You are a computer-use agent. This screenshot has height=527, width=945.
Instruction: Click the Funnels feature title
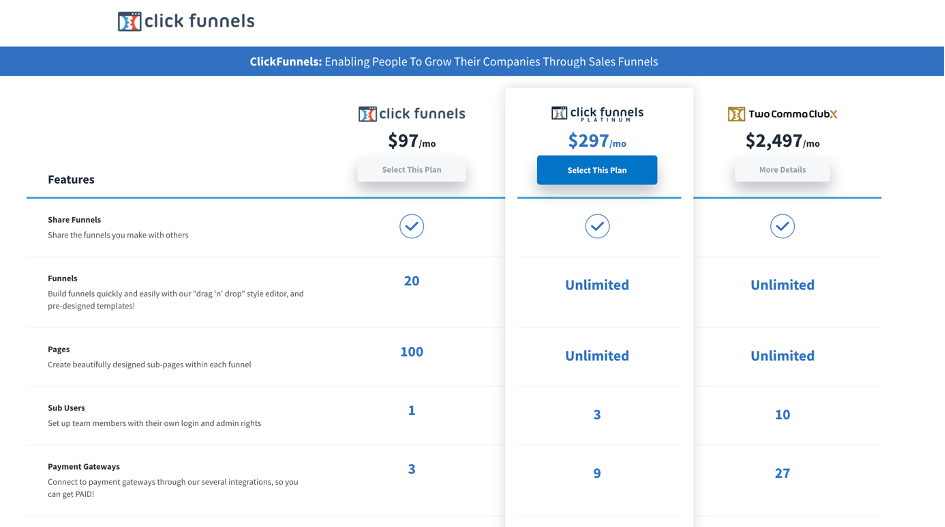pyautogui.click(x=63, y=278)
